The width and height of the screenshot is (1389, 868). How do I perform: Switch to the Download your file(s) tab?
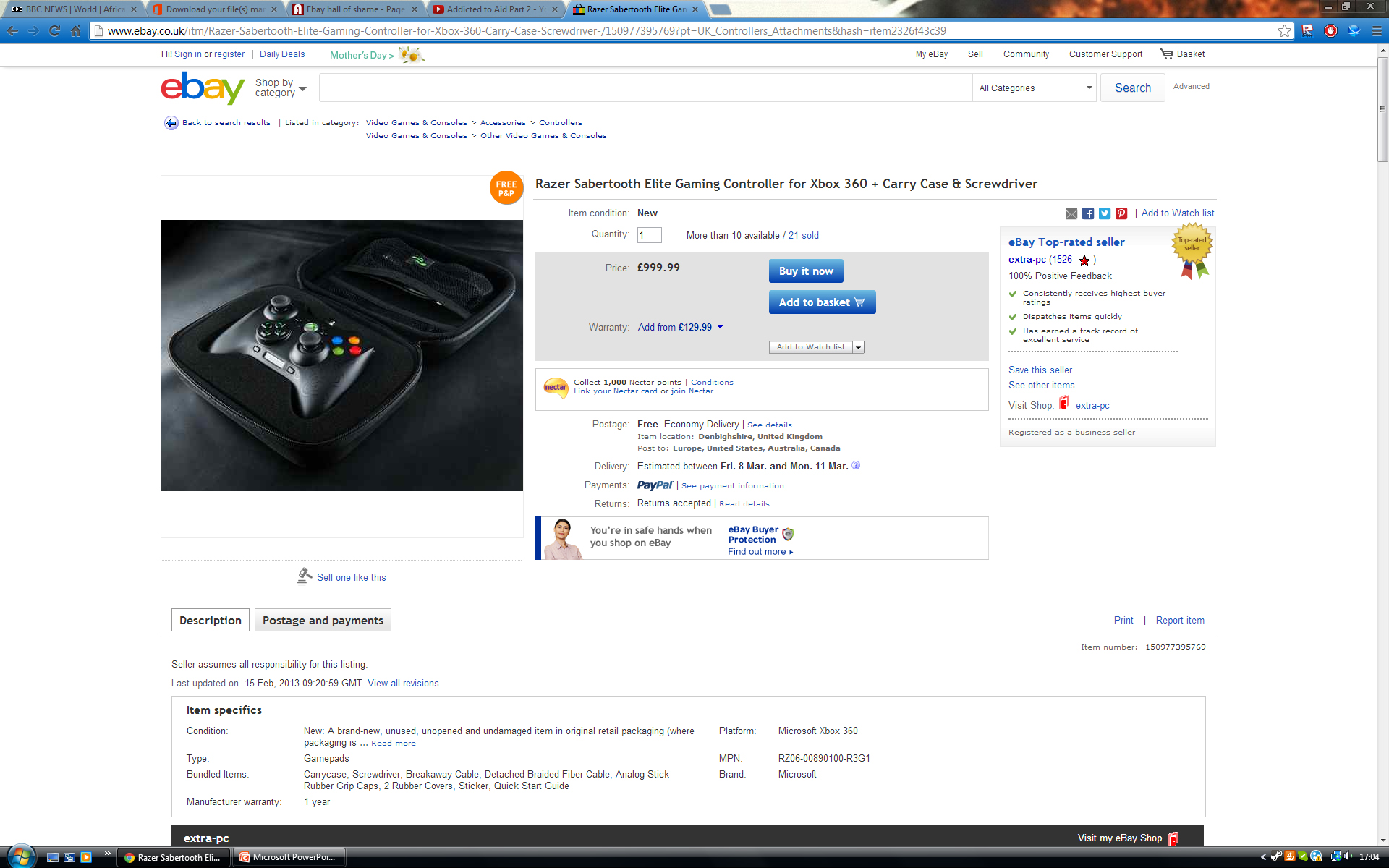[x=214, y=9]
